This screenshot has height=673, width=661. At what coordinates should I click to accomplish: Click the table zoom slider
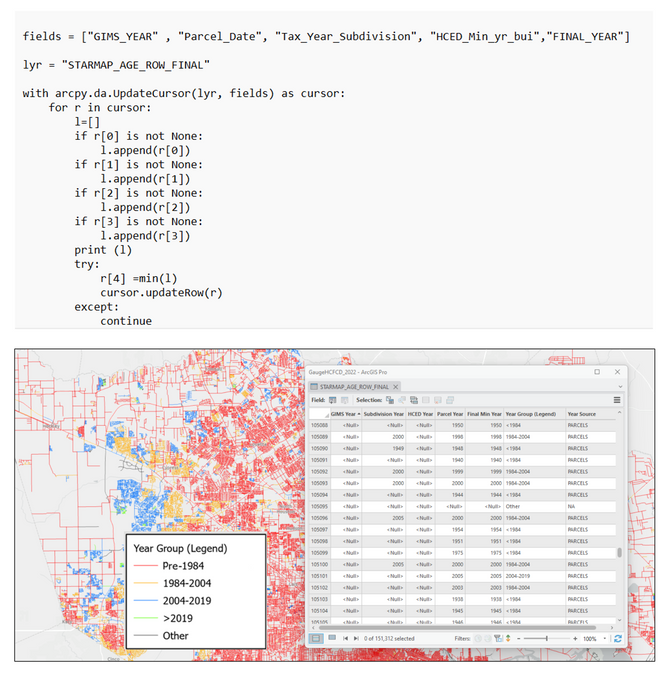click(x=547, y=637)
